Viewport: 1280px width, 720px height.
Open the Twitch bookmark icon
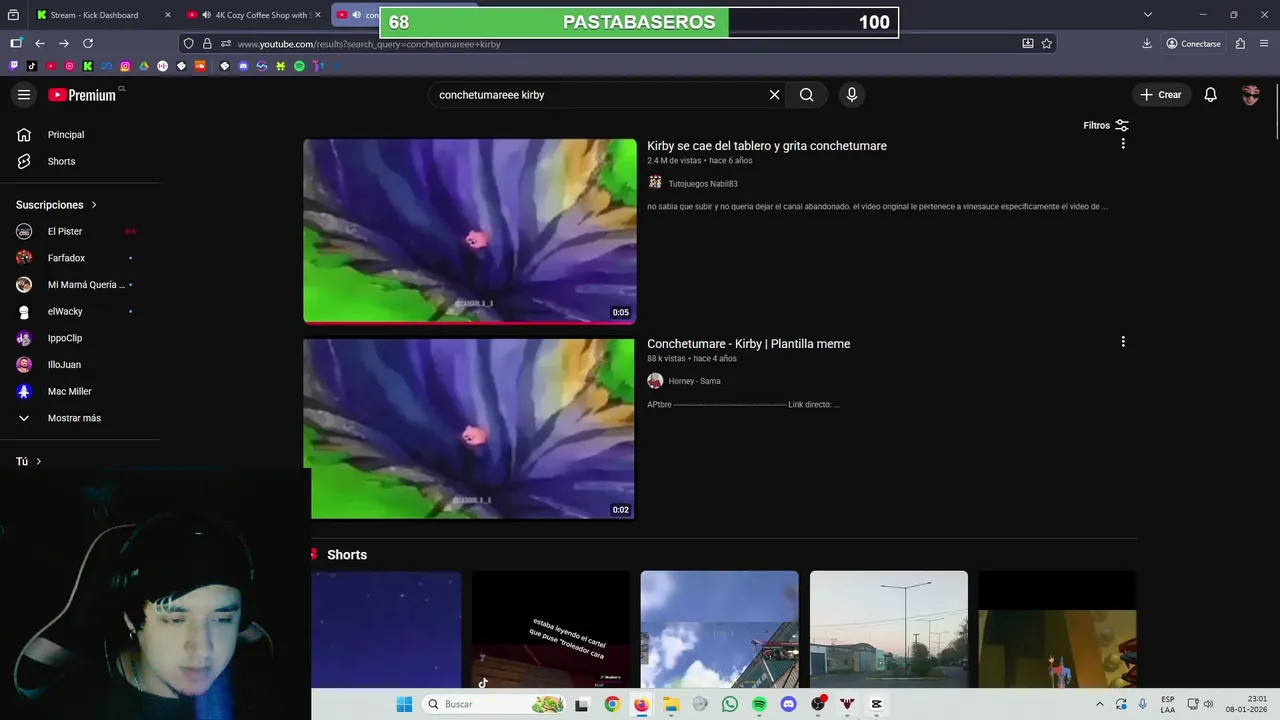click(13, 66)
